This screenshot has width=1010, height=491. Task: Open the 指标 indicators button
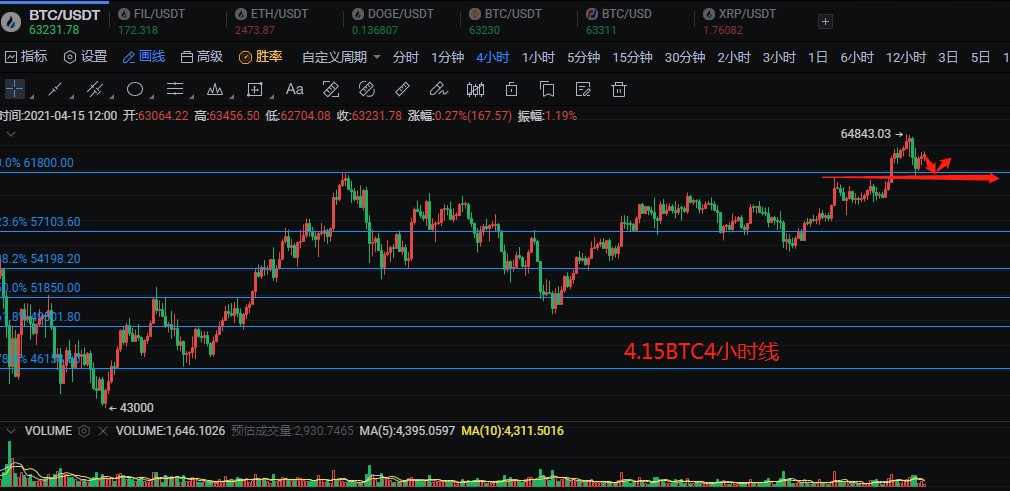click(26, 57)
